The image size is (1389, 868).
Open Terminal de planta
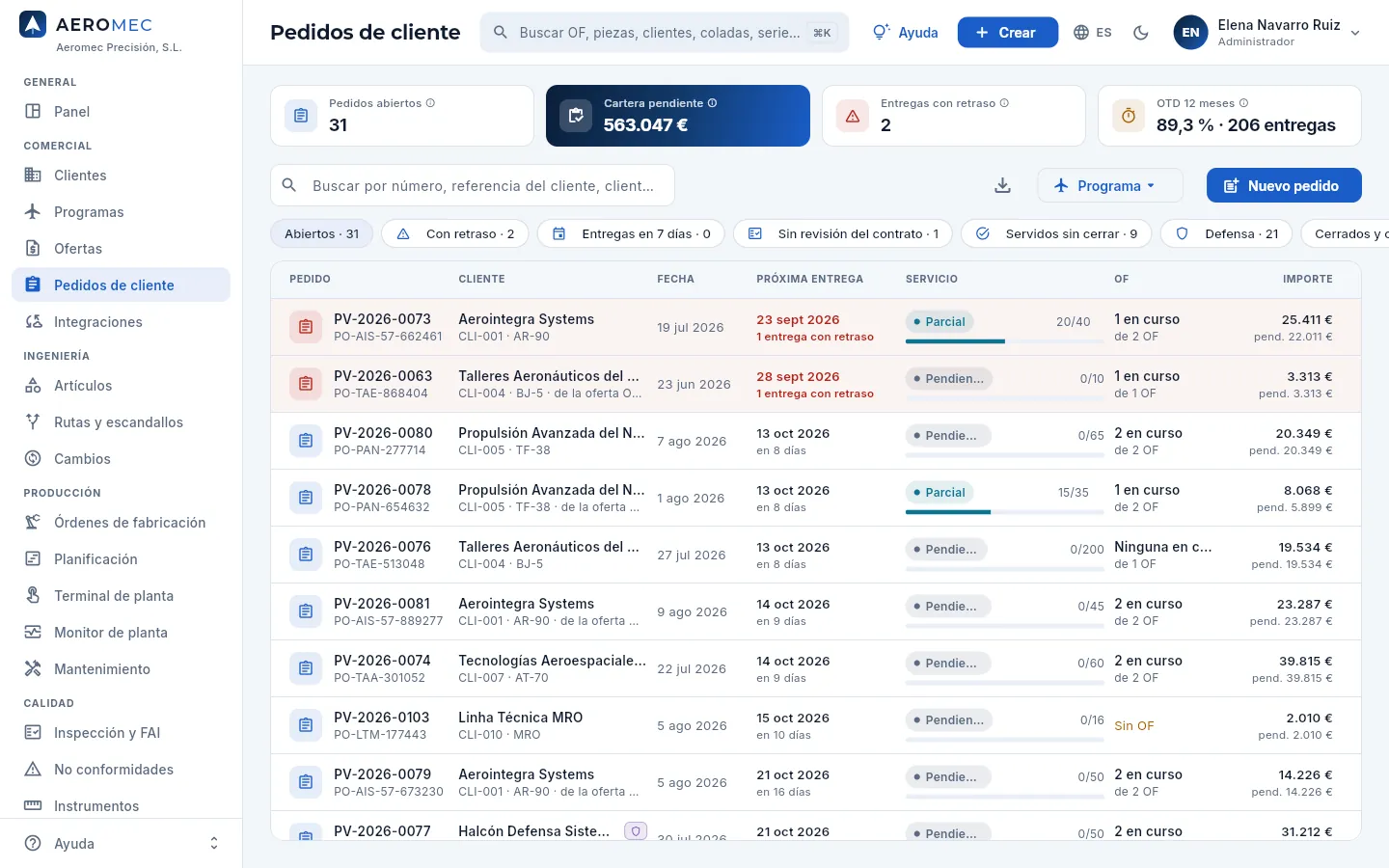[121, 596]
